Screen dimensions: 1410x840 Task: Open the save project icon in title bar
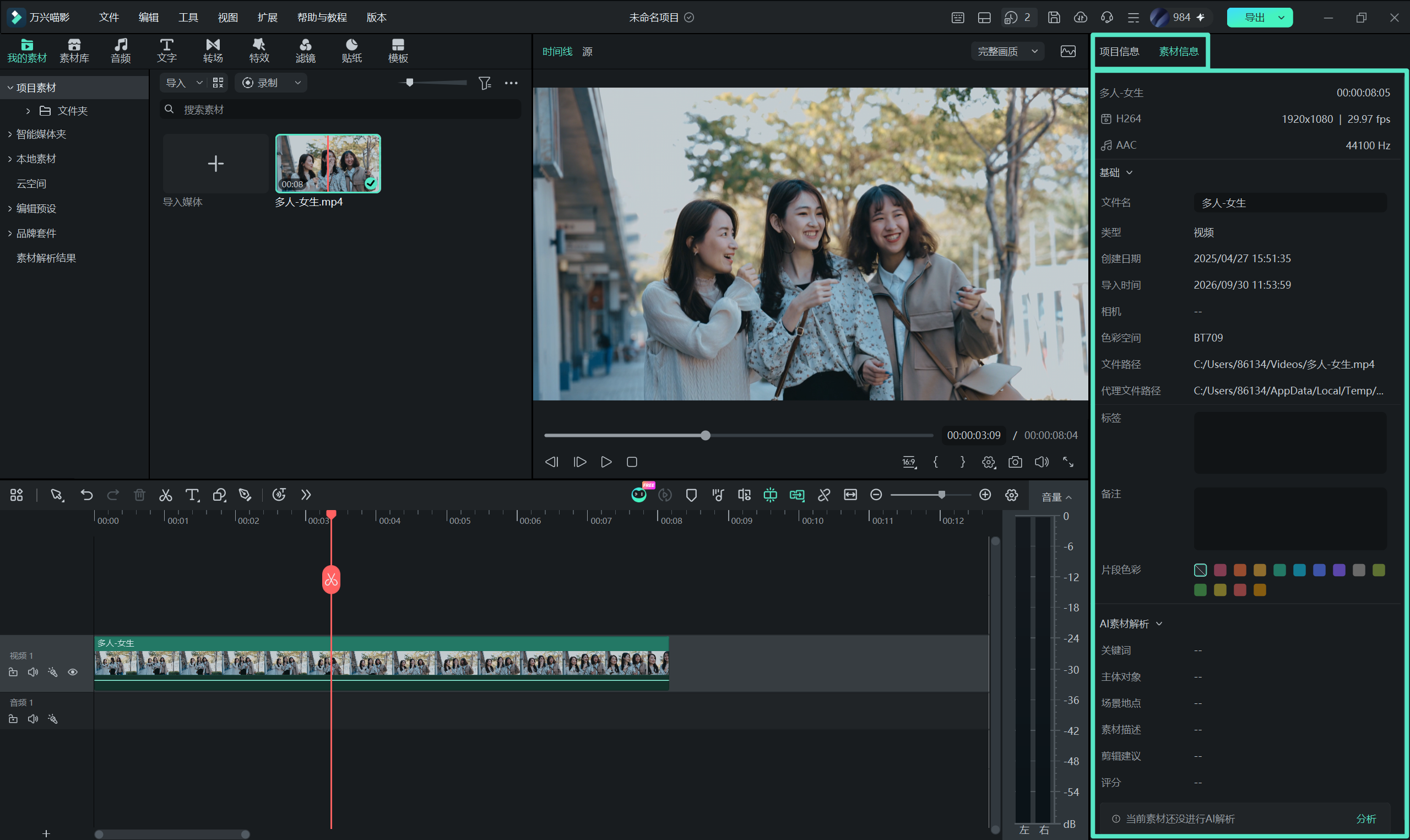point(1054,18)
